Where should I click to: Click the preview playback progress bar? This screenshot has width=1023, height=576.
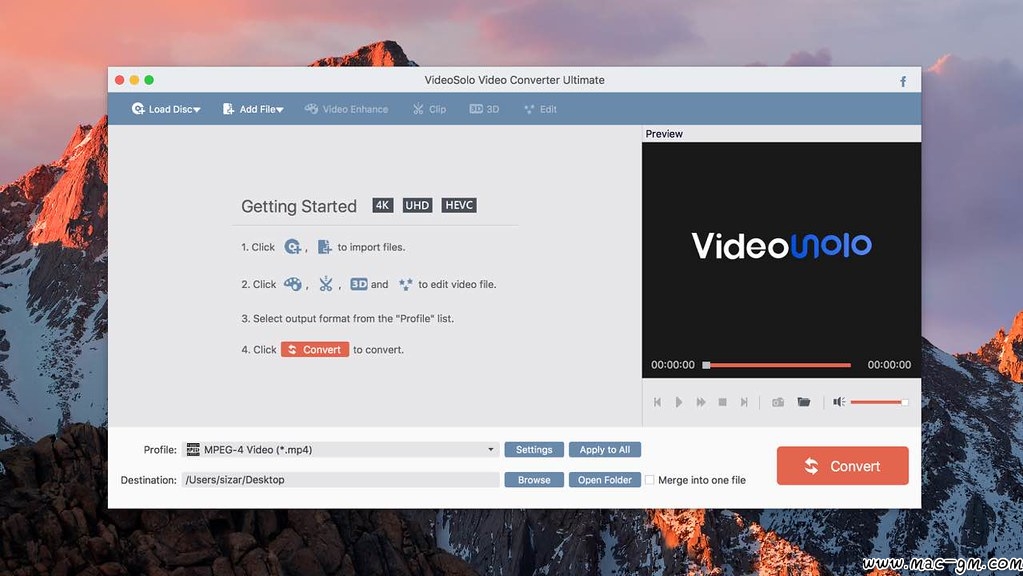point(776,365)
